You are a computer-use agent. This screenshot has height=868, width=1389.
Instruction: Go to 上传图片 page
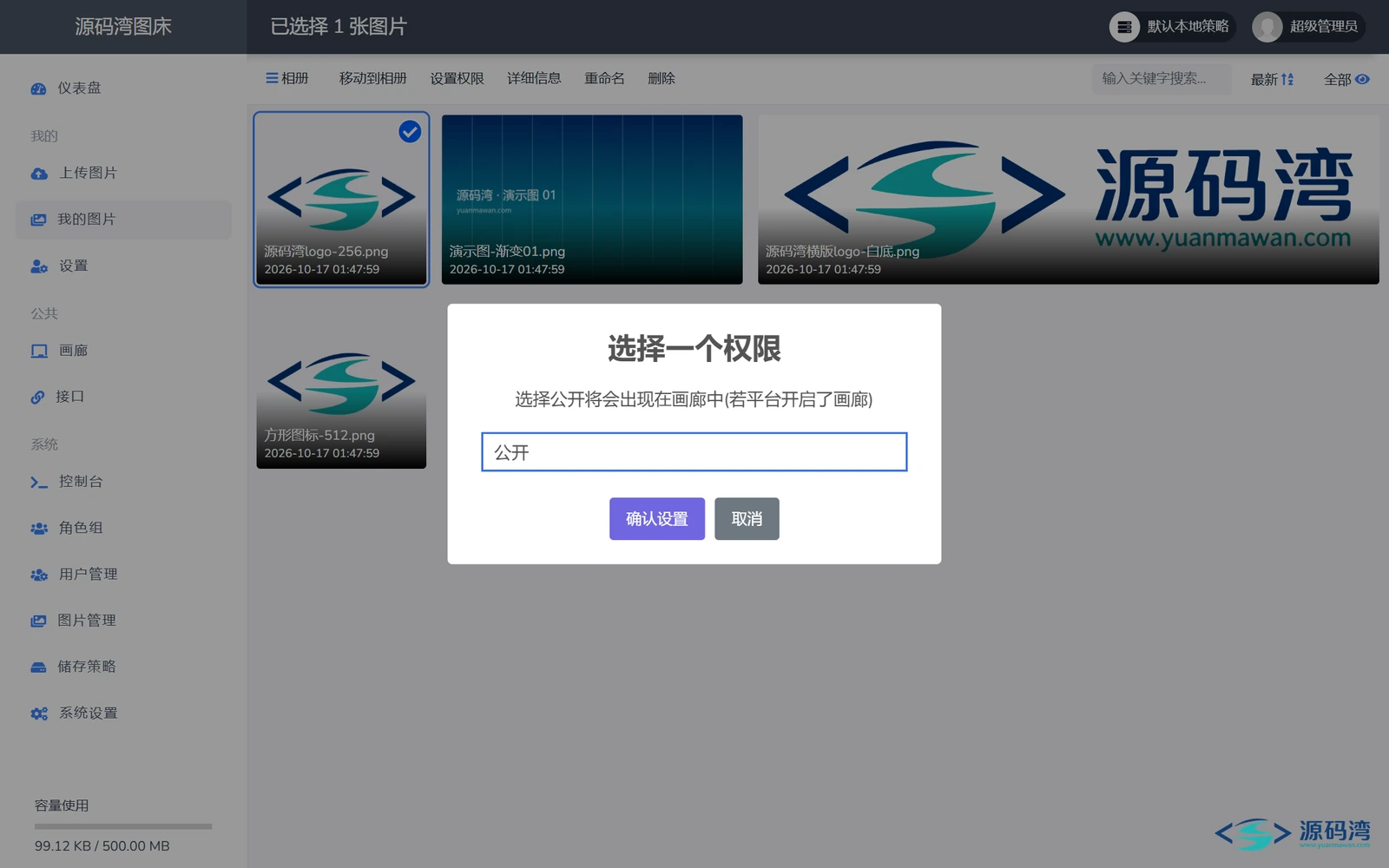(x=123, y=174)
